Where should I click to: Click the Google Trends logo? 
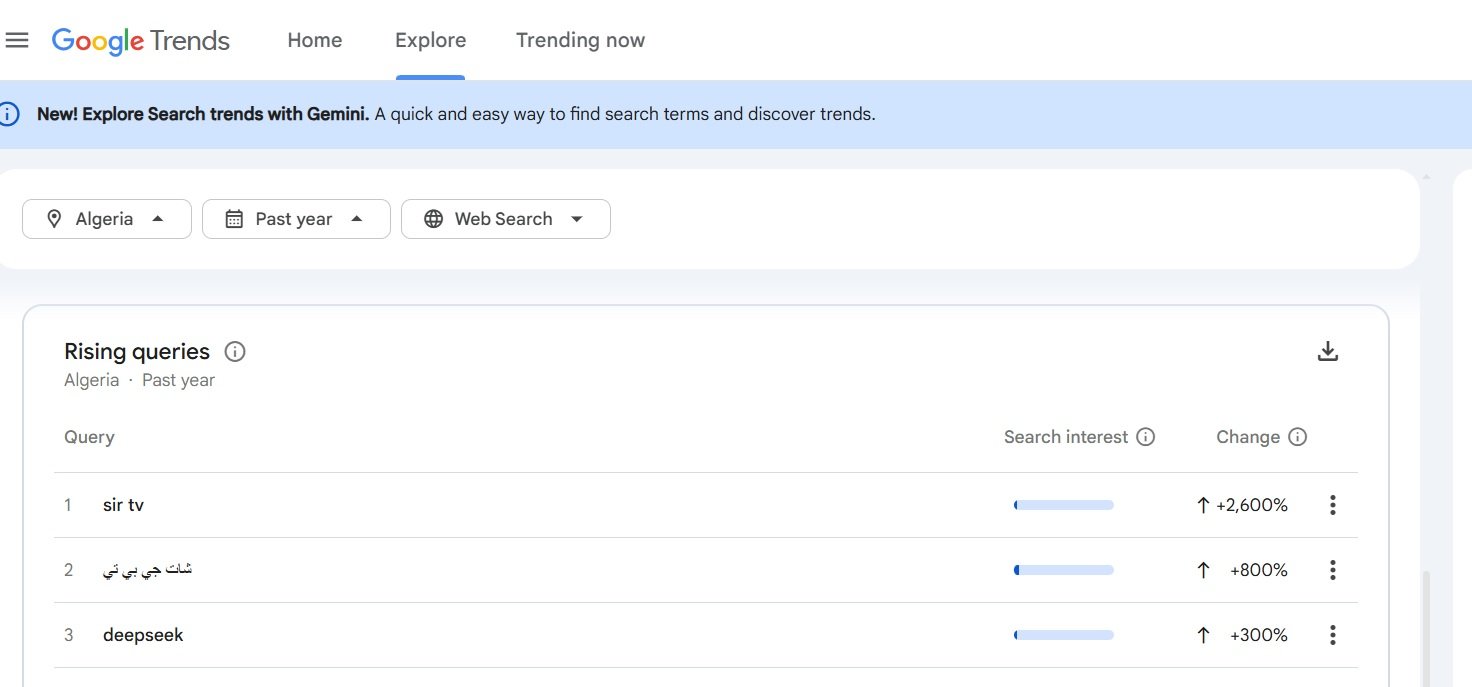point(140,41)
